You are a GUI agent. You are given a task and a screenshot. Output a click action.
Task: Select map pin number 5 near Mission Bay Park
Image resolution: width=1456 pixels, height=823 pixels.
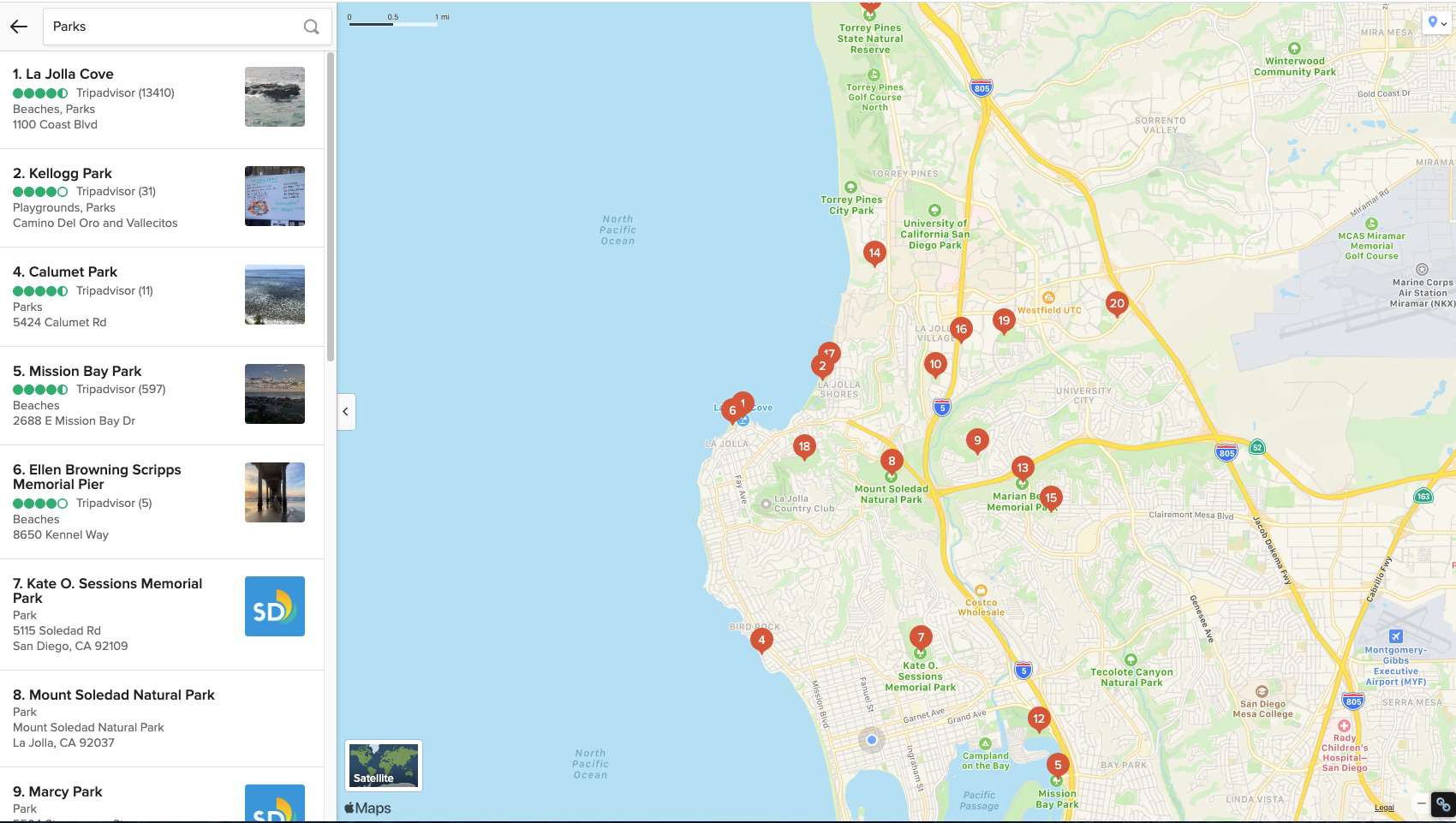(1058, 765)
